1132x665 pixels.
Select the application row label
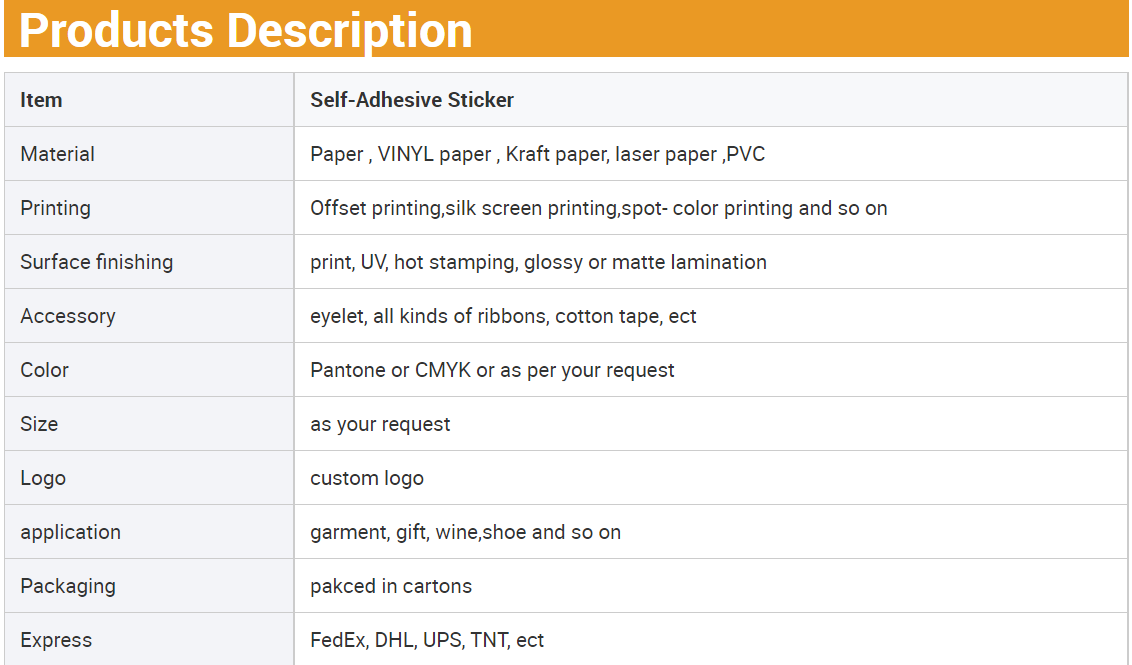point(70,532)
